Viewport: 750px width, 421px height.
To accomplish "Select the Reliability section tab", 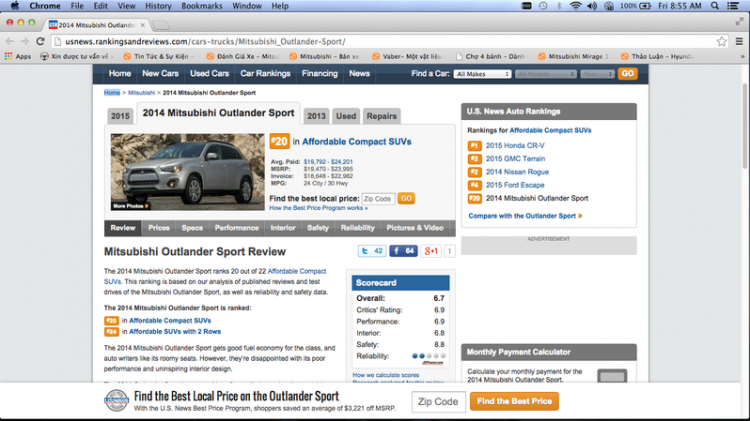I will [357, 228].
